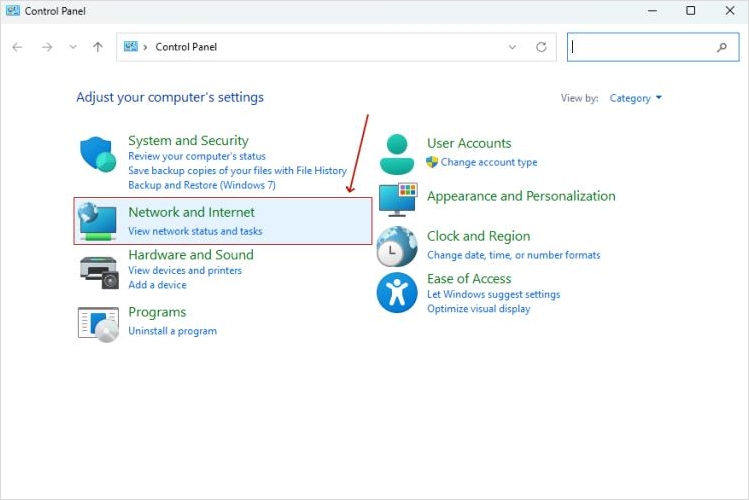This screenshot has height=500, width=749.
Task: Open the User Accounts person icon
Action: (397, 154)
